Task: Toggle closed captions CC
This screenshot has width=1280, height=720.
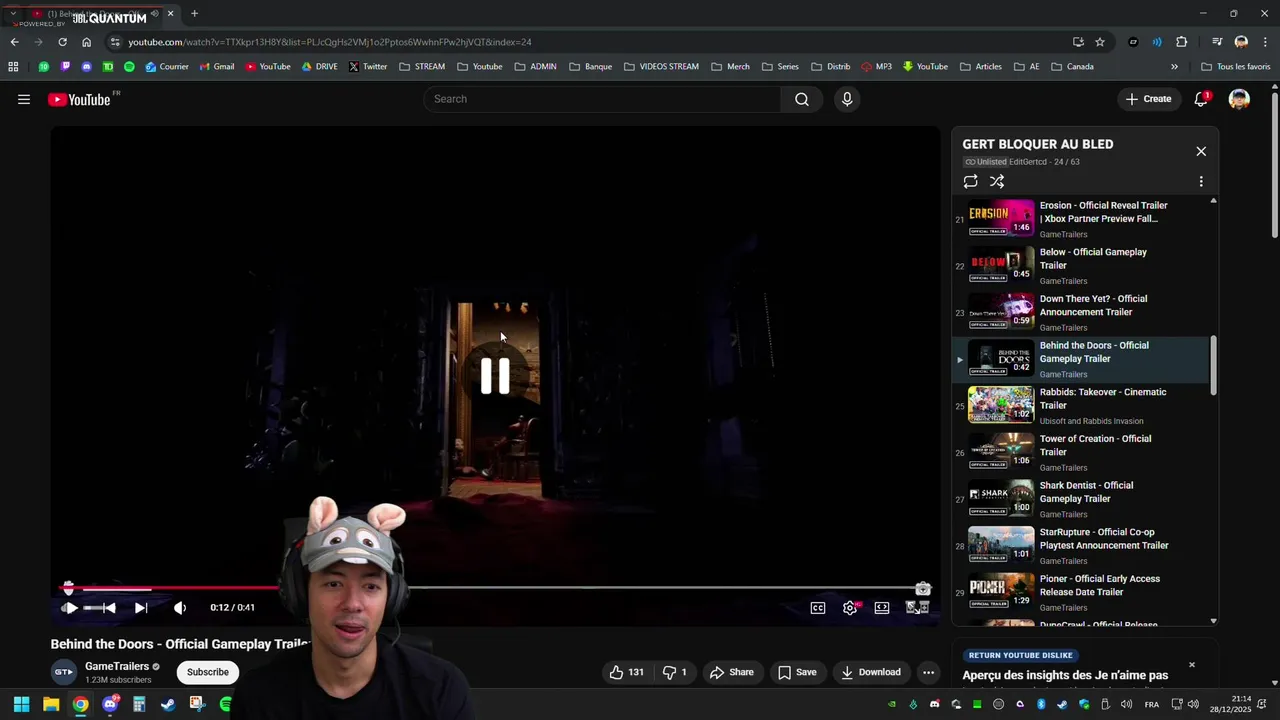Action: [818, 608]
